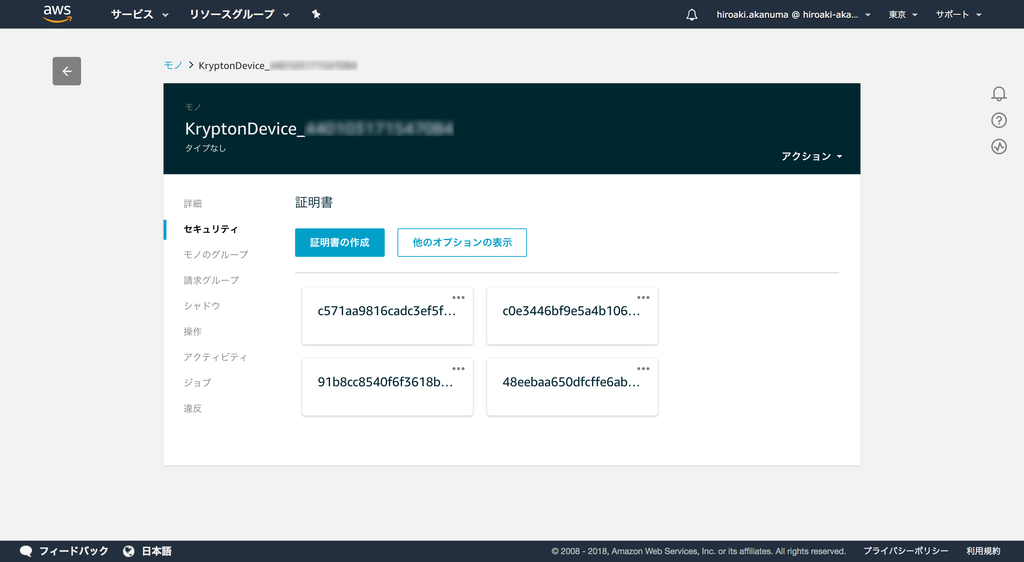
Task: Open the フィードバック link
Action: [74, 552]
